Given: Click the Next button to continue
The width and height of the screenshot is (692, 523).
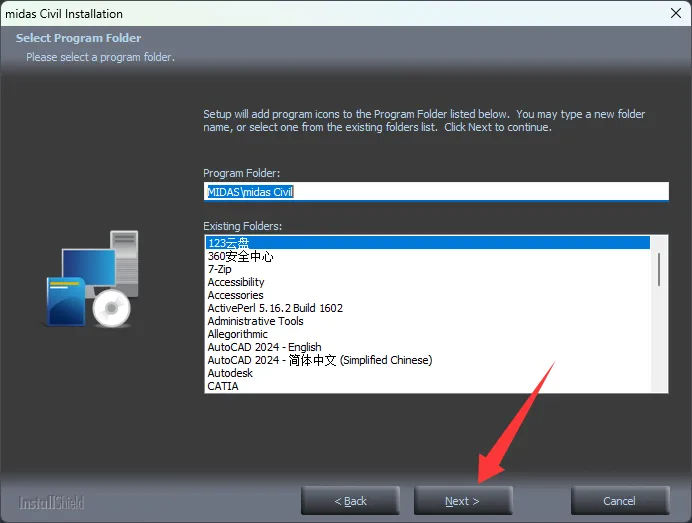Looking at the screenshot, I should click(463, 500).
